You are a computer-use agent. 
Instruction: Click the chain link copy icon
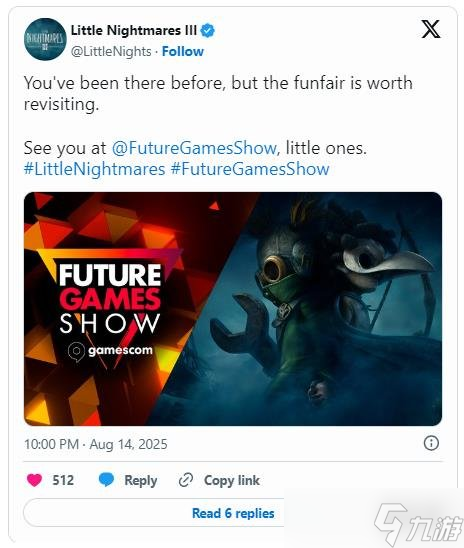(x=186, y=480)
